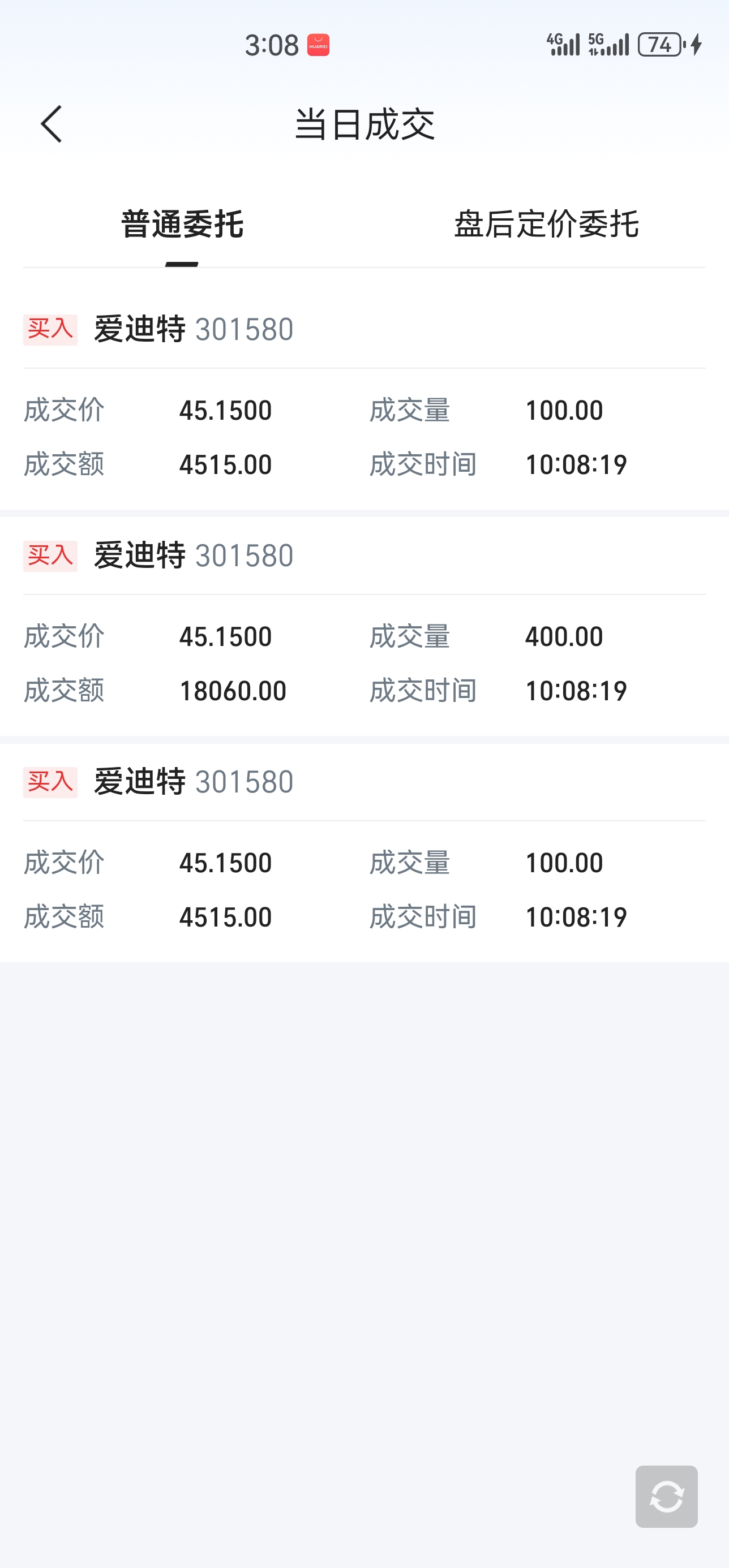Tap the charging lightning bolt icon

click(697, 45)
